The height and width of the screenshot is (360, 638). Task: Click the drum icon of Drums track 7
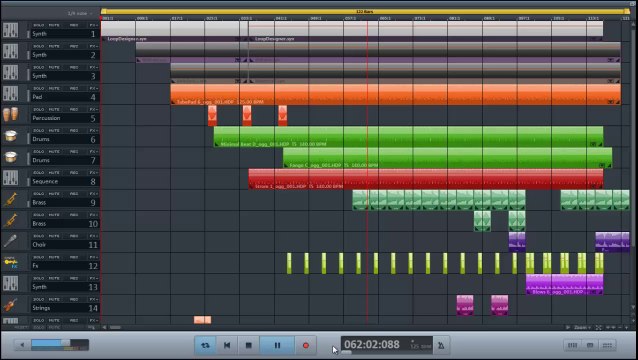coord(11,157)
